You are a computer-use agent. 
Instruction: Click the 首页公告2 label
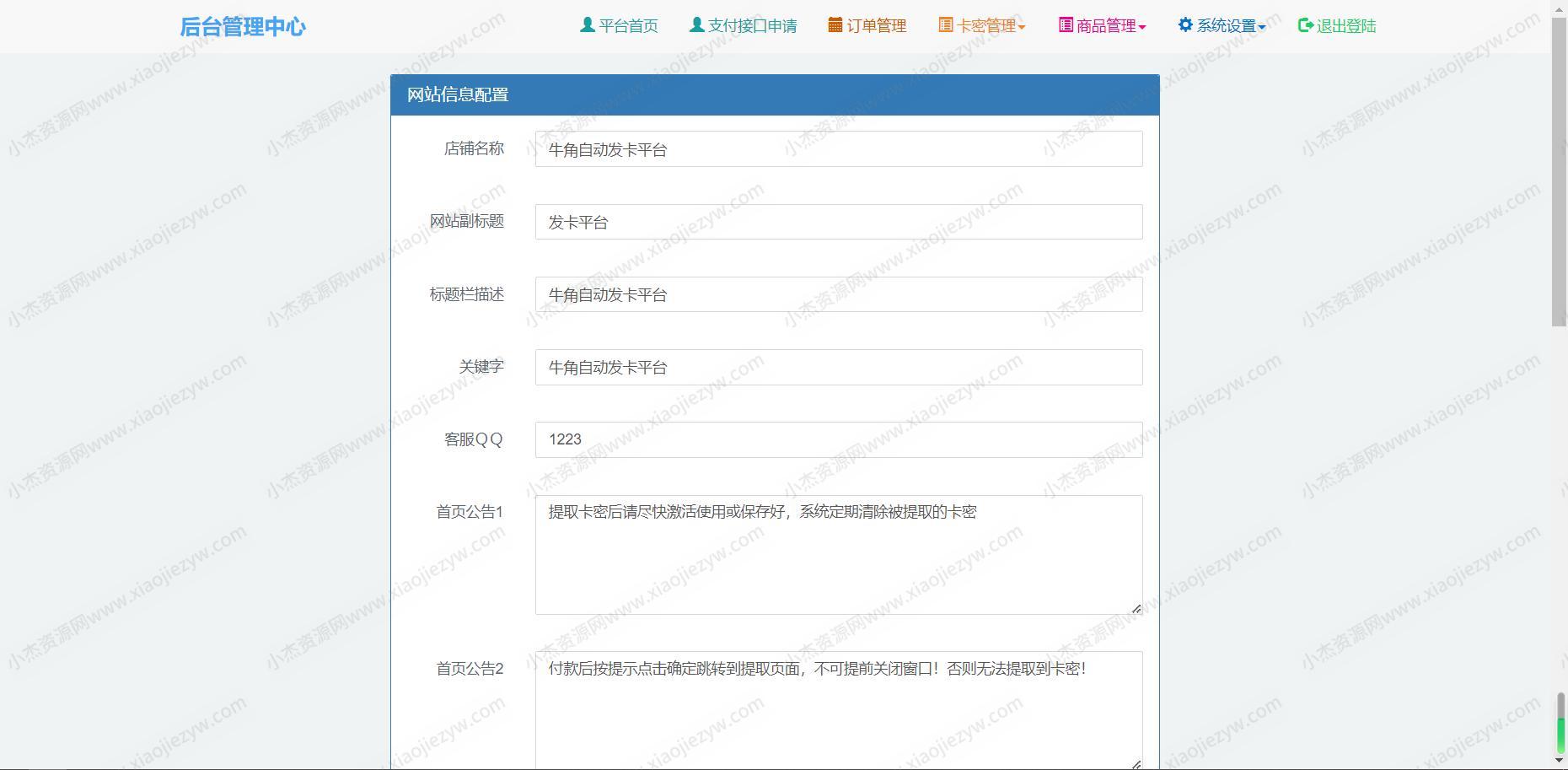pos(470,669)
